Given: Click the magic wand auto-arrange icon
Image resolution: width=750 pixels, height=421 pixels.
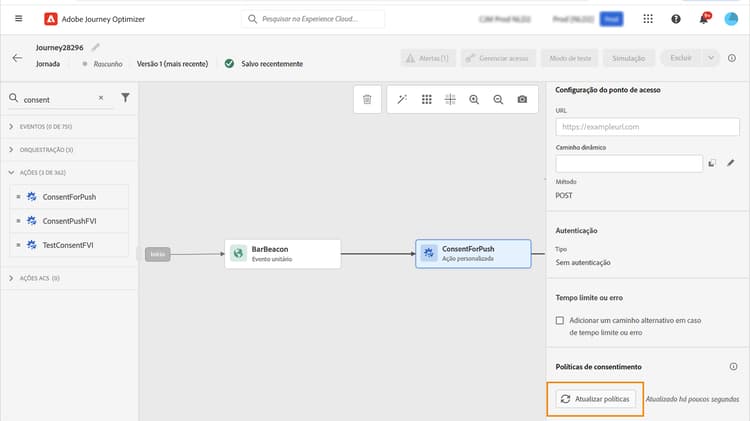Looking at the screenshot, I should (402, 99).
